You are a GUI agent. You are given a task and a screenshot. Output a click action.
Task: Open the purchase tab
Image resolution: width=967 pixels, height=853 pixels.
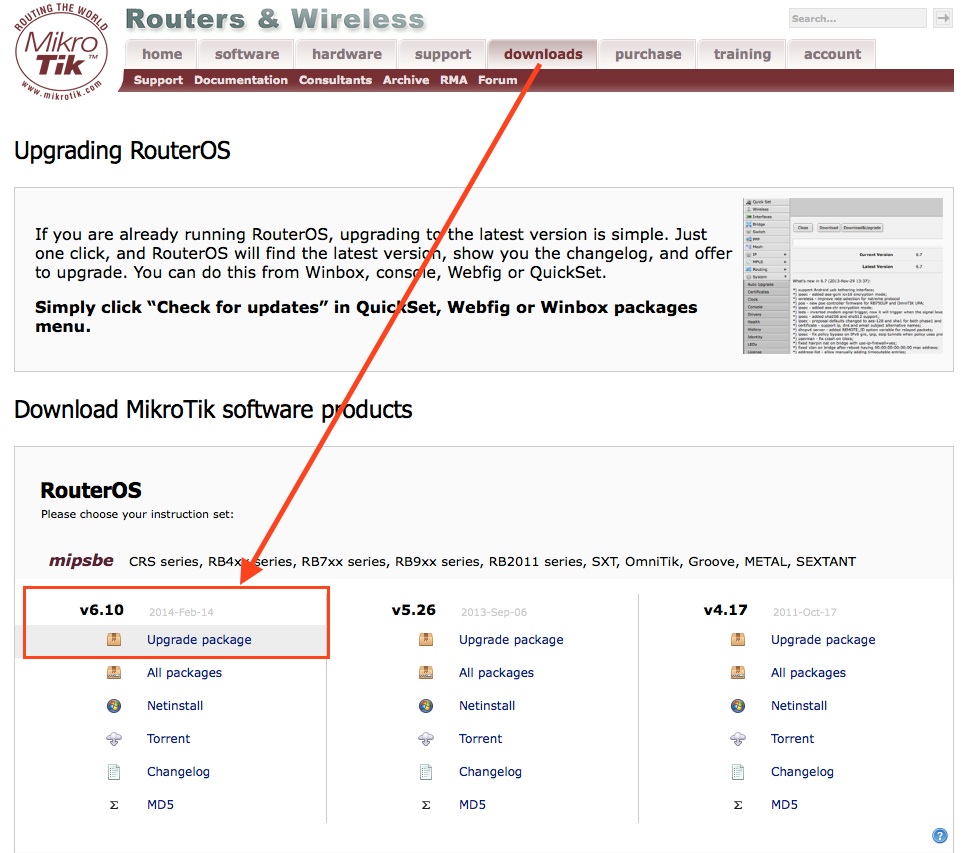click(648, 54)
